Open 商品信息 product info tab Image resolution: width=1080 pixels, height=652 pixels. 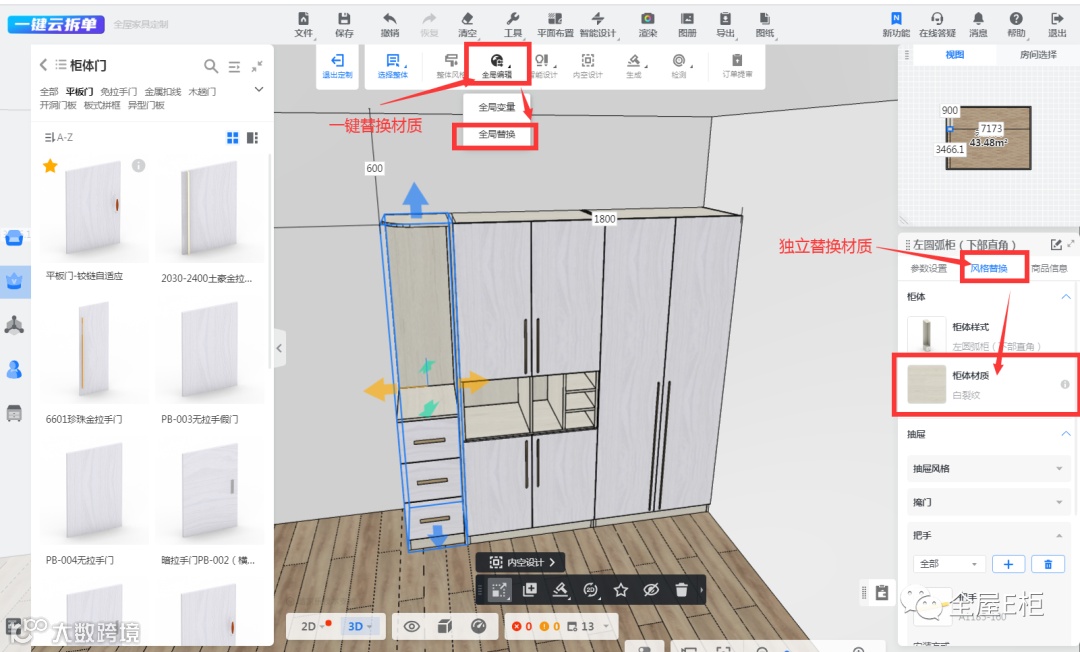pyautogui.click(x=1049, y=269)
